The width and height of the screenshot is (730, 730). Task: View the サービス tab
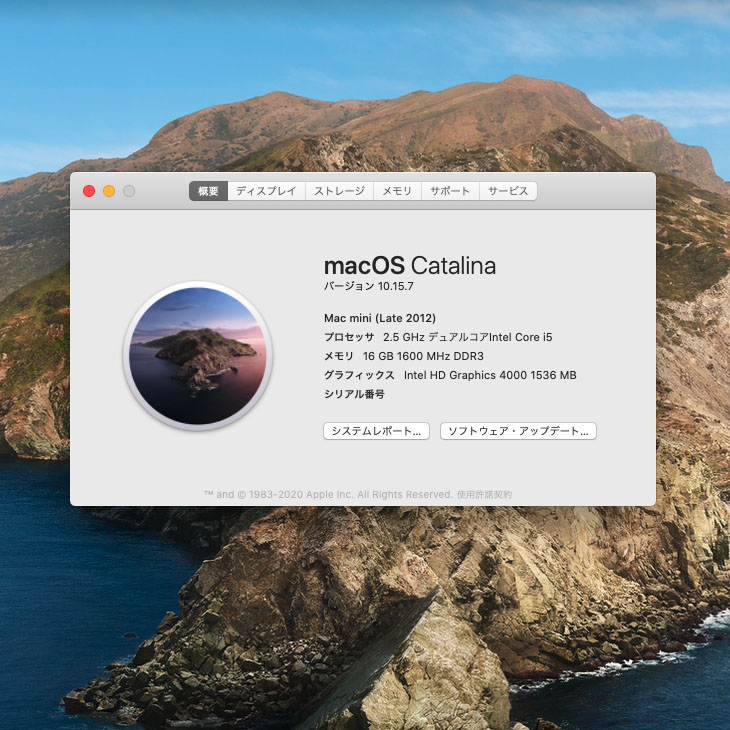508,191
